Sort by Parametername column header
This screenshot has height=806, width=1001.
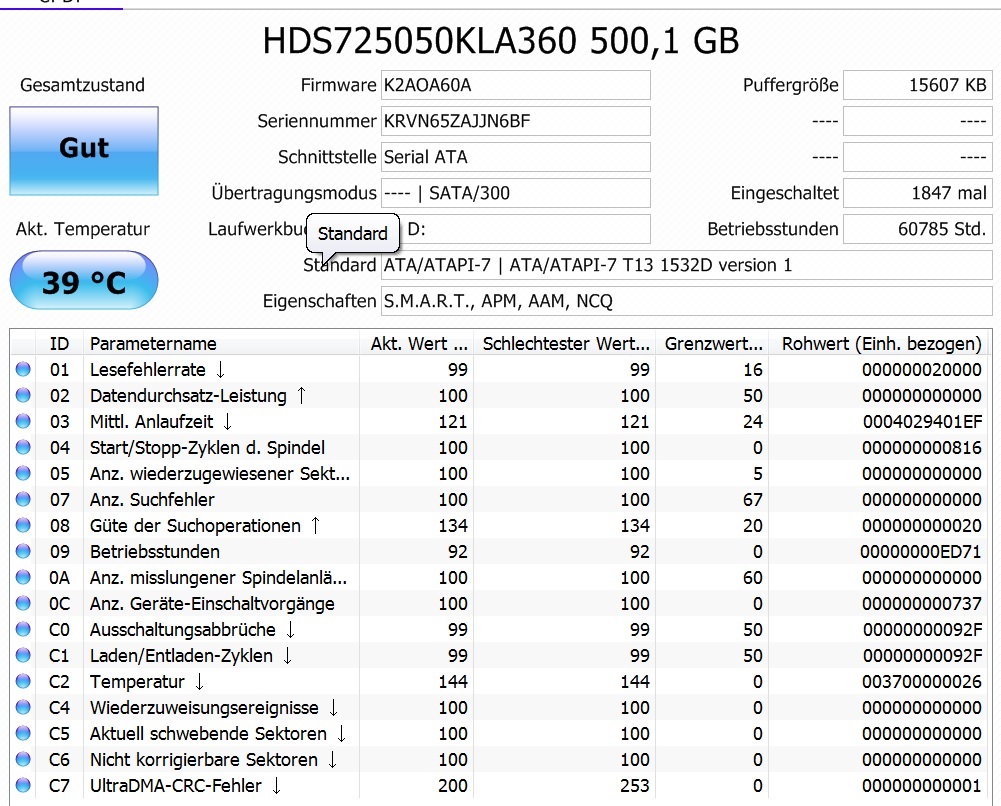[221, 343]
